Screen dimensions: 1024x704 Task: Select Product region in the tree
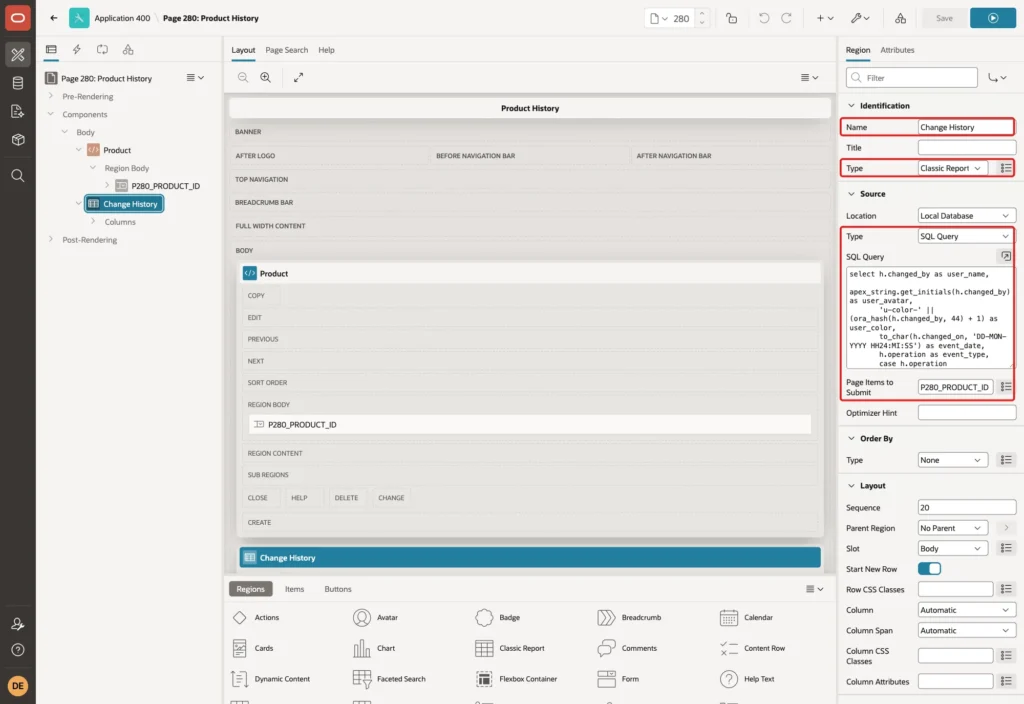(x=117, y=150)
